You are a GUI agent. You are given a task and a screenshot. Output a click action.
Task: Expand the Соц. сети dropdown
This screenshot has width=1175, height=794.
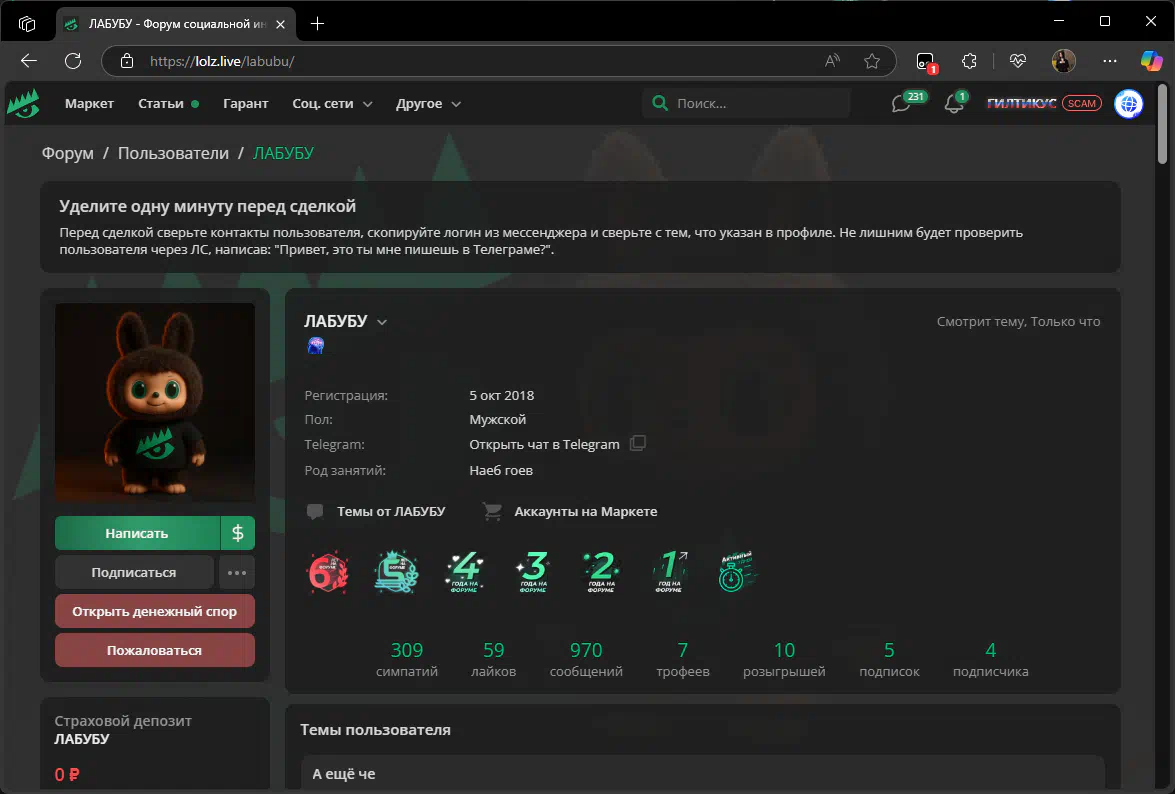332,103
